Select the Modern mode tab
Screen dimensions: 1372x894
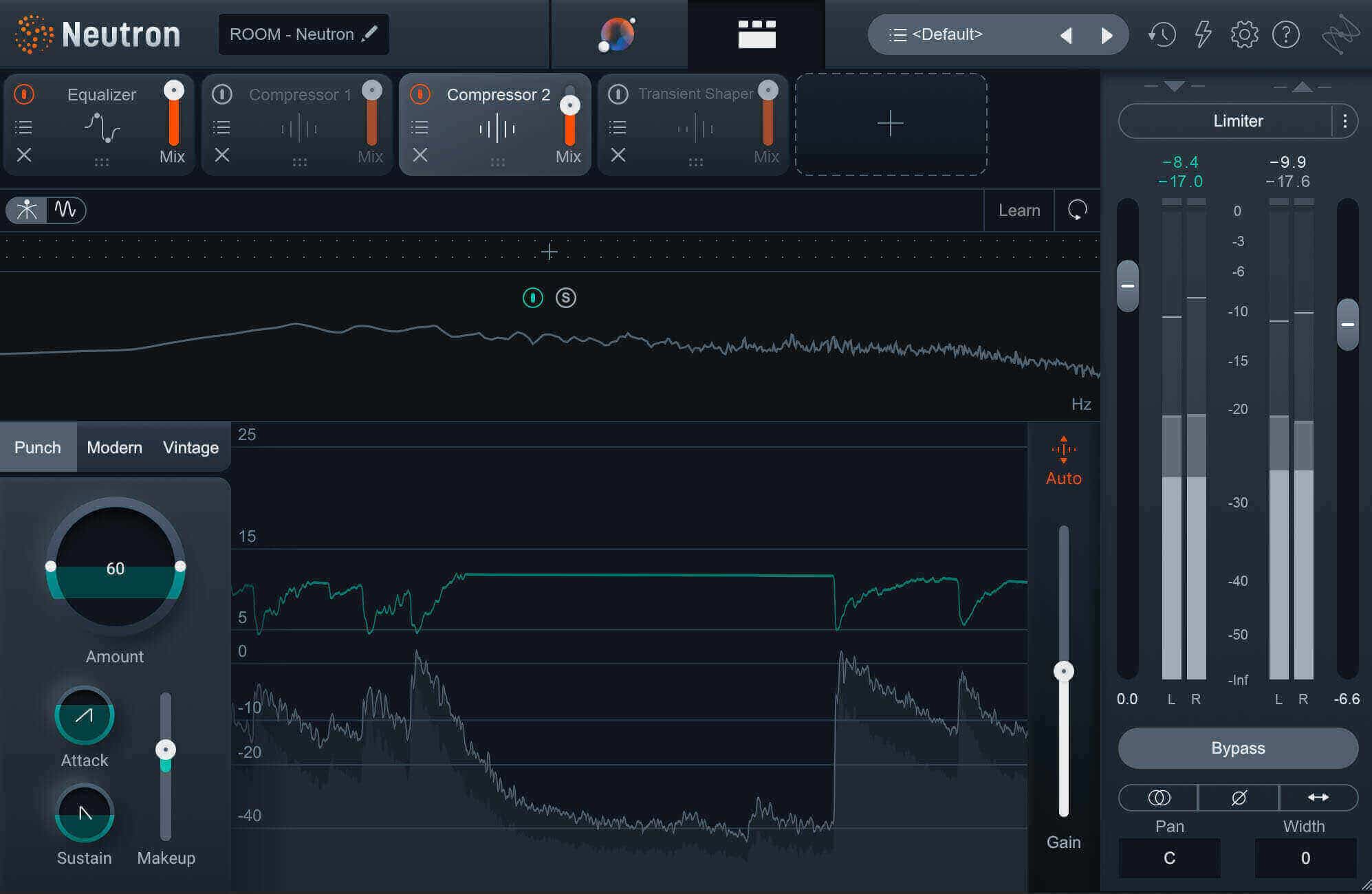pos(114,447)
